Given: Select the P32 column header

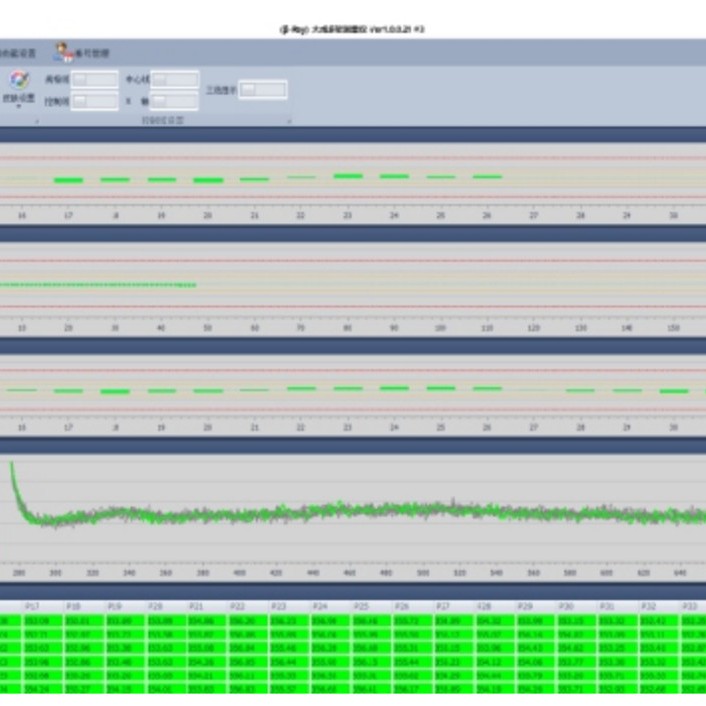Looking at the screenshot, I should pos(660,607).
